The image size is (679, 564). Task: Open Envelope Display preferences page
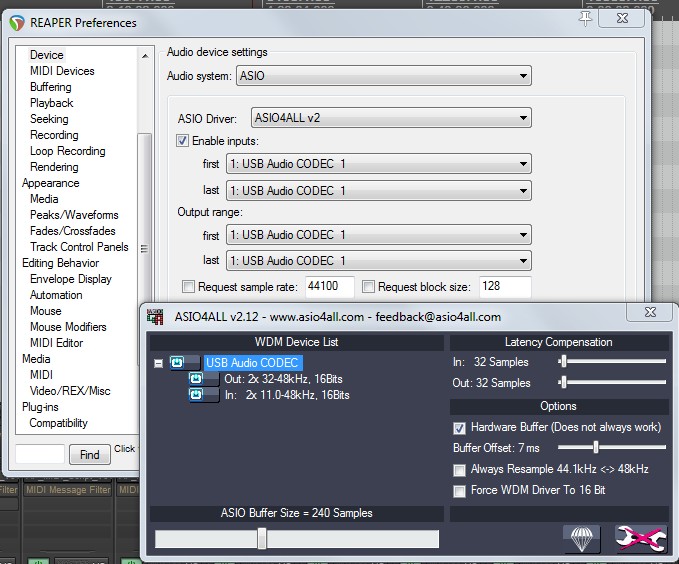click(x=71, y=279)
